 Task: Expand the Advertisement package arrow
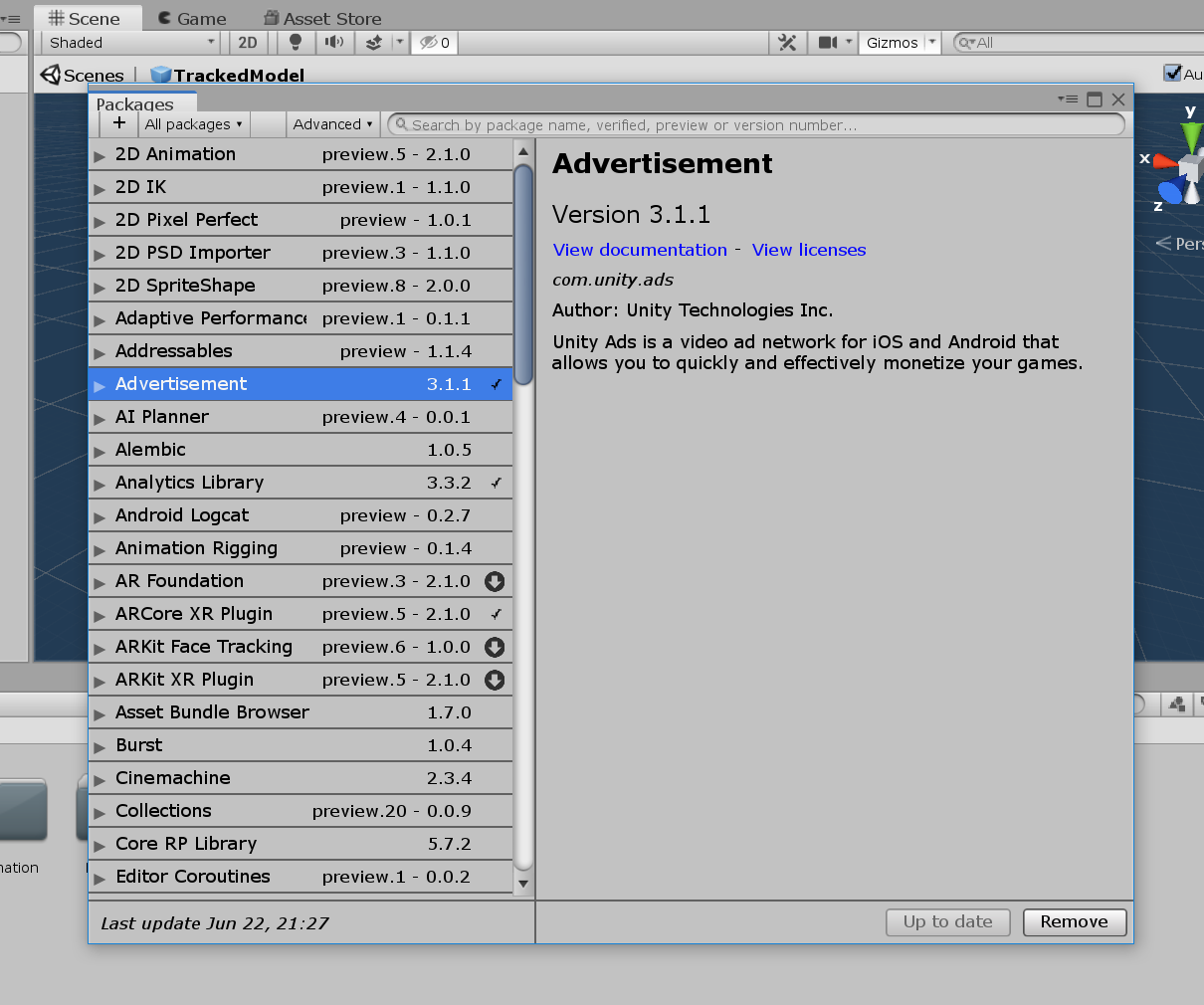point(100,385)
